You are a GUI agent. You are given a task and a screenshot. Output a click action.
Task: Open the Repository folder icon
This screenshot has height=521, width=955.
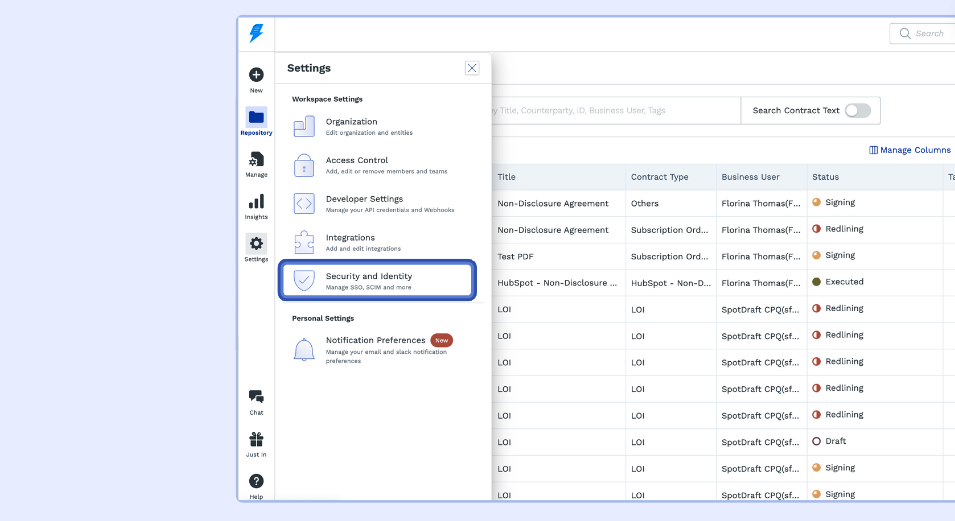[256, 117]
